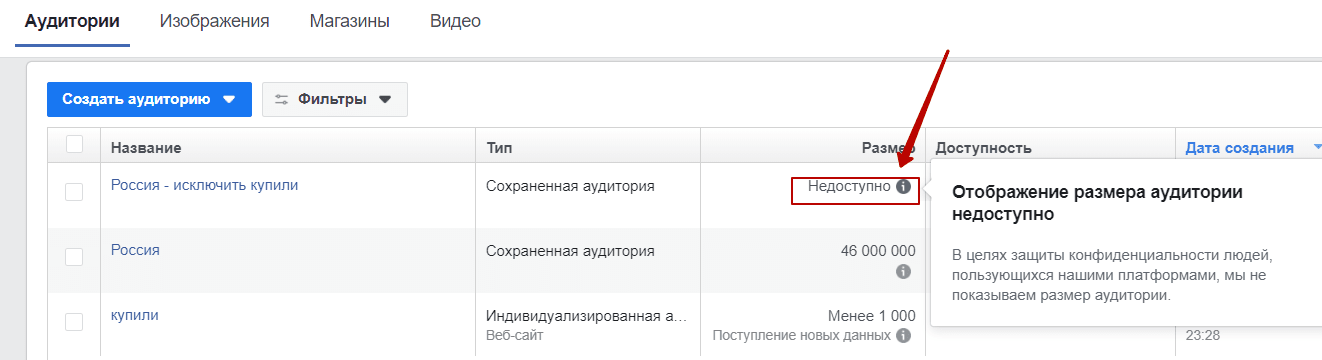
Task: Click the filter sliders icon on Фильтры
Action: coord(281,99)
